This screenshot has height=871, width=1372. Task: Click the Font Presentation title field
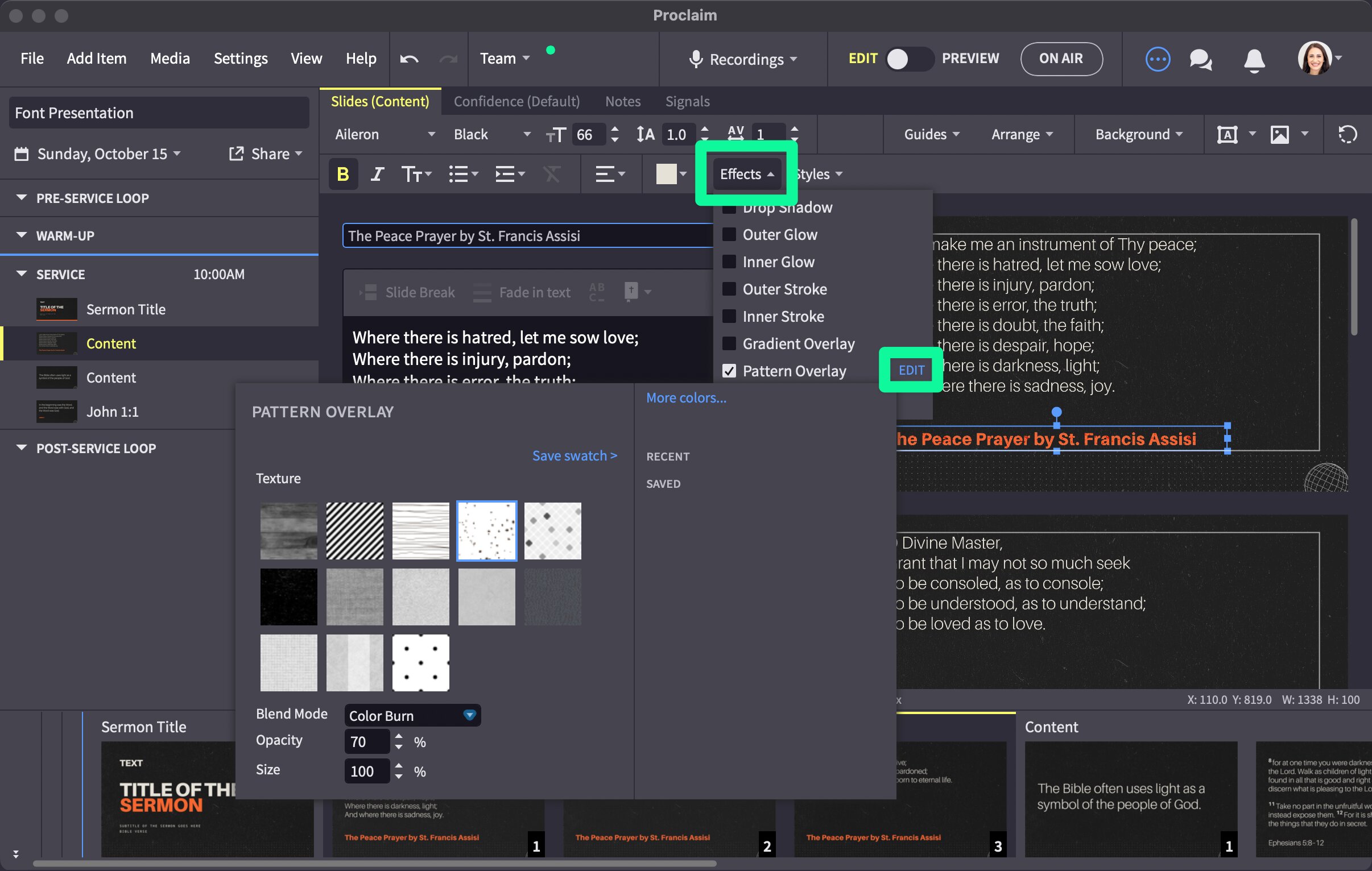pyautogui.click(x=159, y=113)
